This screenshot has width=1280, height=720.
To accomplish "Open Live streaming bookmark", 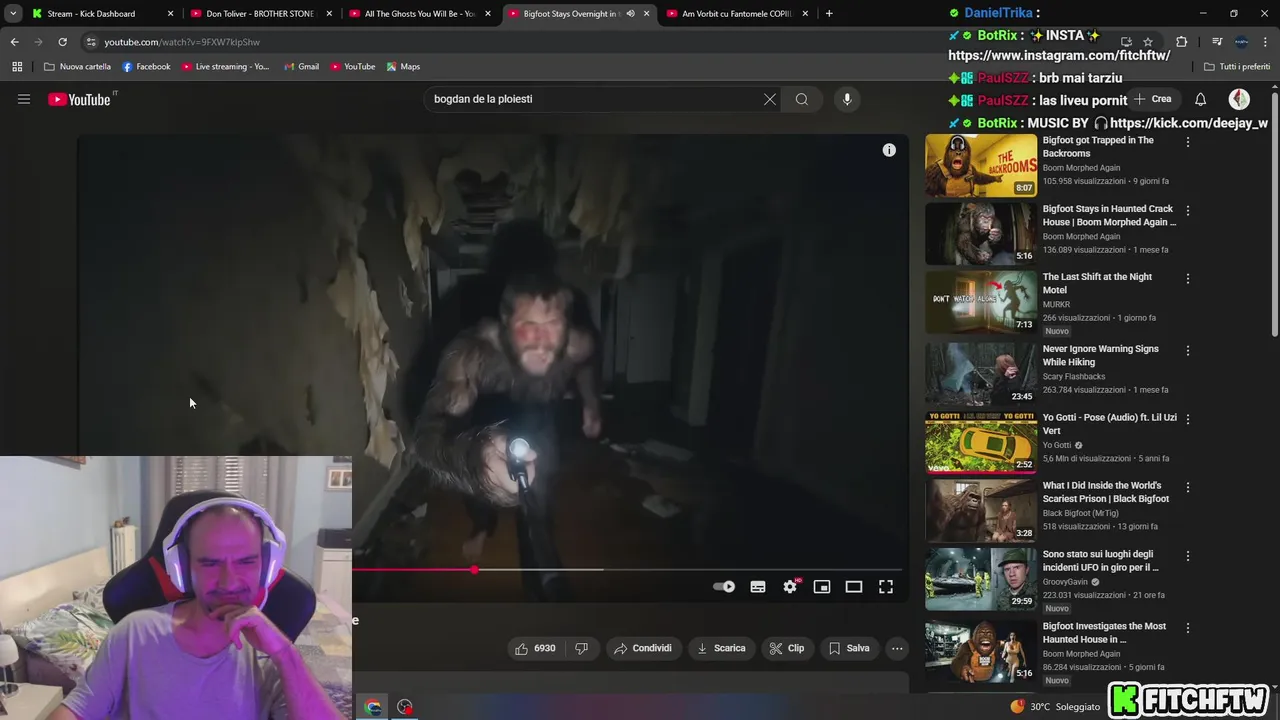I will pos(225,67).
